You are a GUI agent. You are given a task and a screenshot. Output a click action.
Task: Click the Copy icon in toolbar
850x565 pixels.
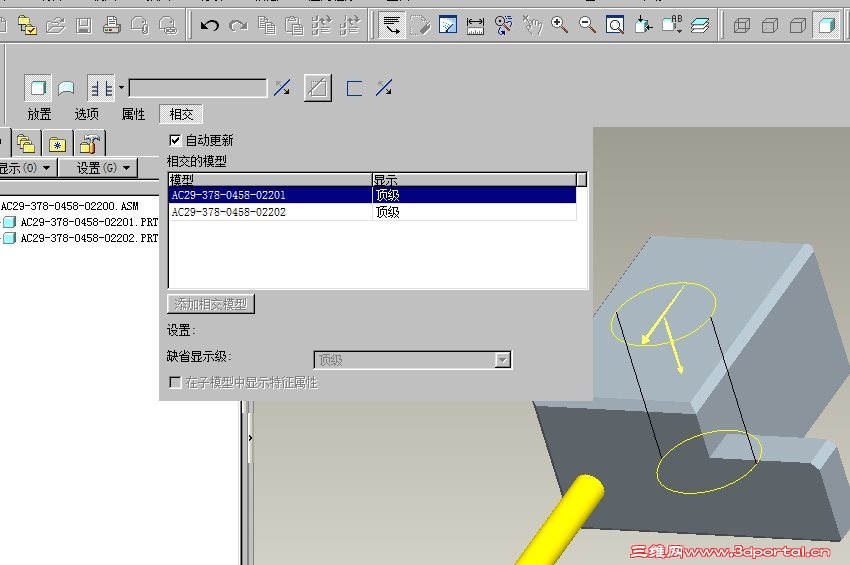point(266,25)
